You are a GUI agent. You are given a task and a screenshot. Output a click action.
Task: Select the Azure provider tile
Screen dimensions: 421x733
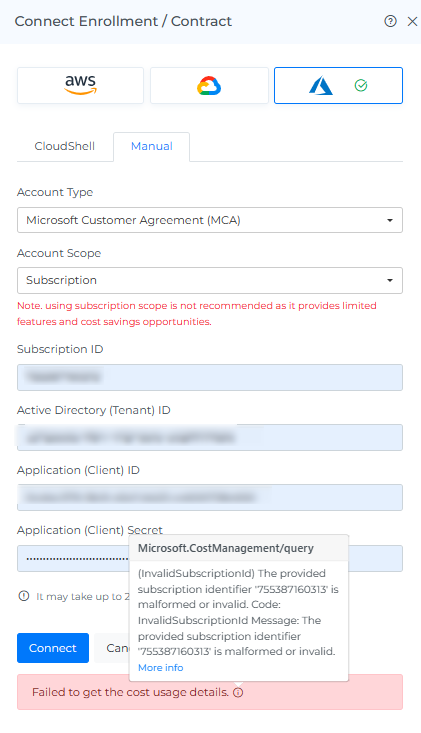[x=338, y=86]
